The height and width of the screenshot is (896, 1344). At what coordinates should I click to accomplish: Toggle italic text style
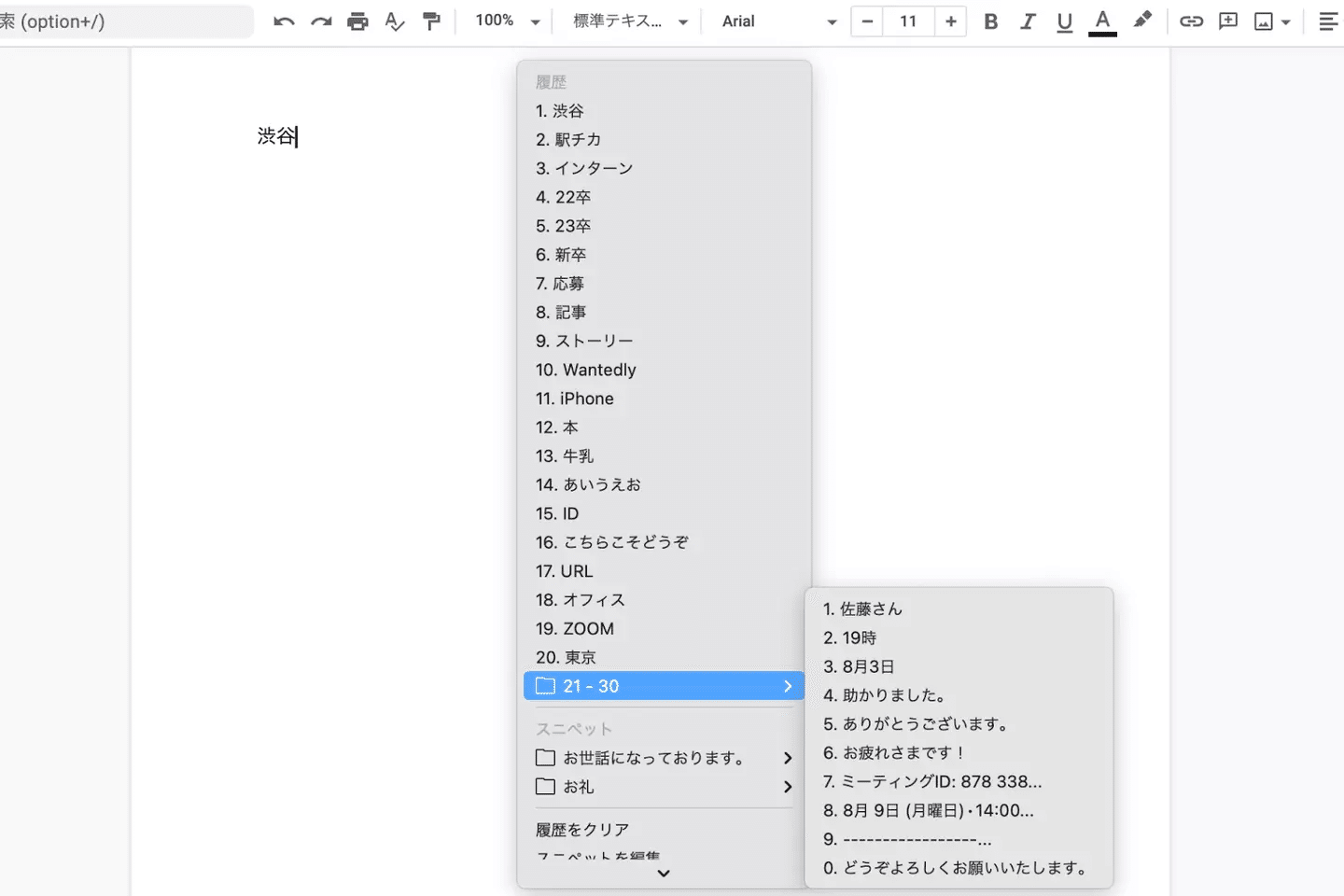coord(1028,21)
